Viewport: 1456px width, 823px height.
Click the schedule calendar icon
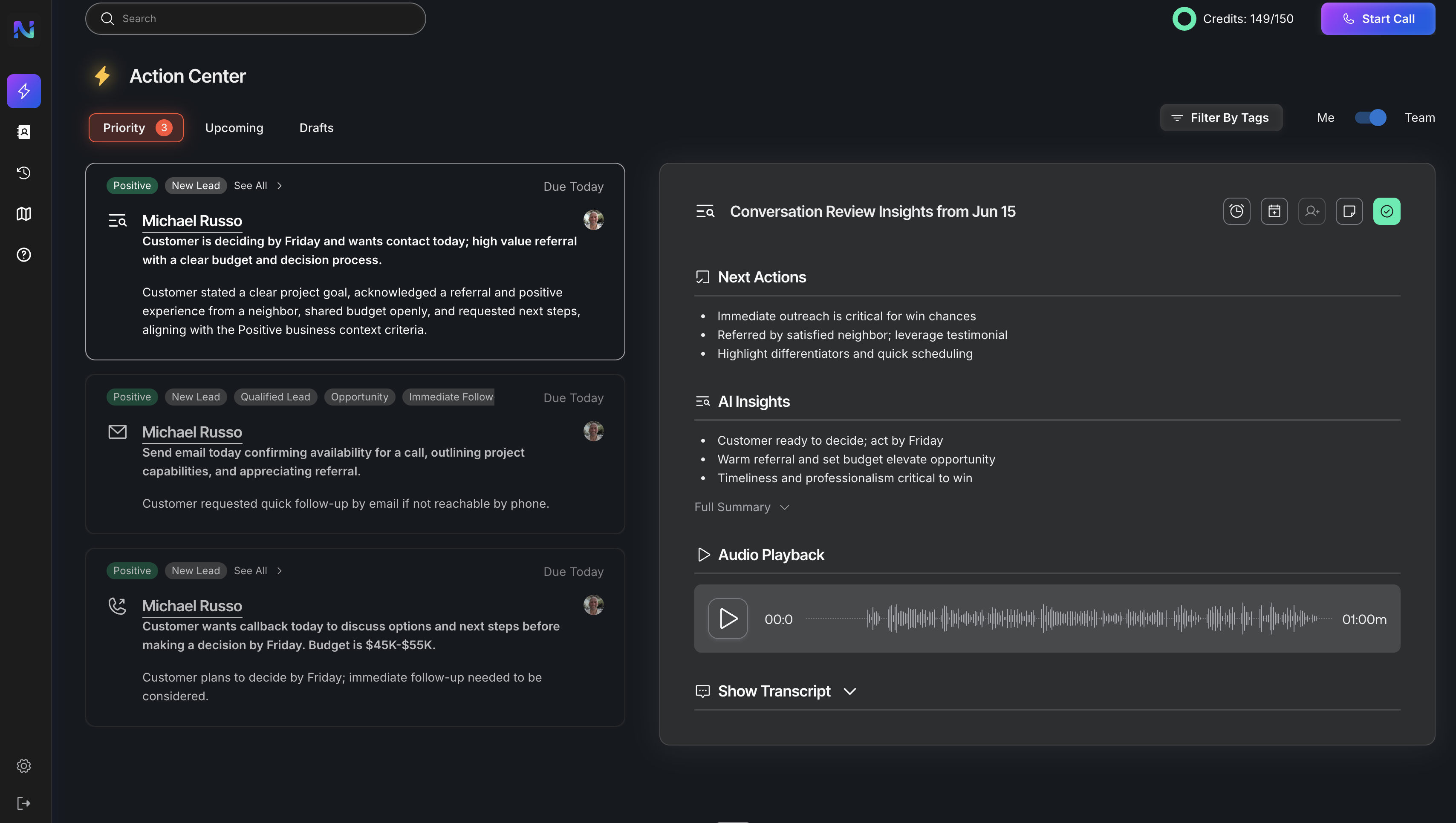pos(1274,211)
